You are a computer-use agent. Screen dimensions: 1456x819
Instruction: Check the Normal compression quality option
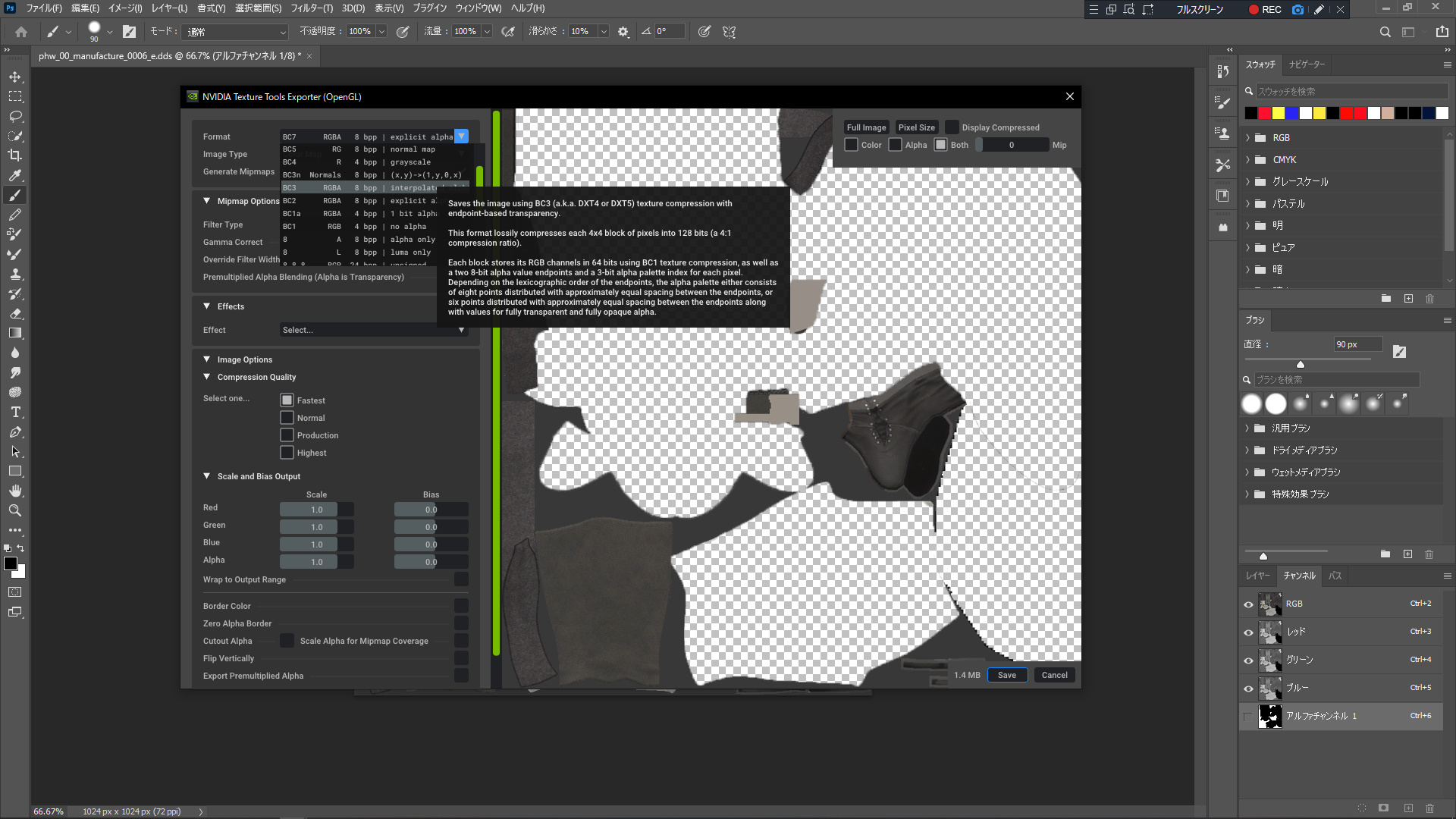pos(287,418)
